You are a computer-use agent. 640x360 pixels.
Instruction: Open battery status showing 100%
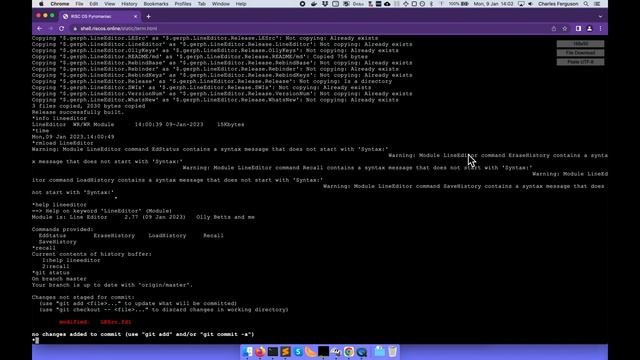(x=458, y=4)
